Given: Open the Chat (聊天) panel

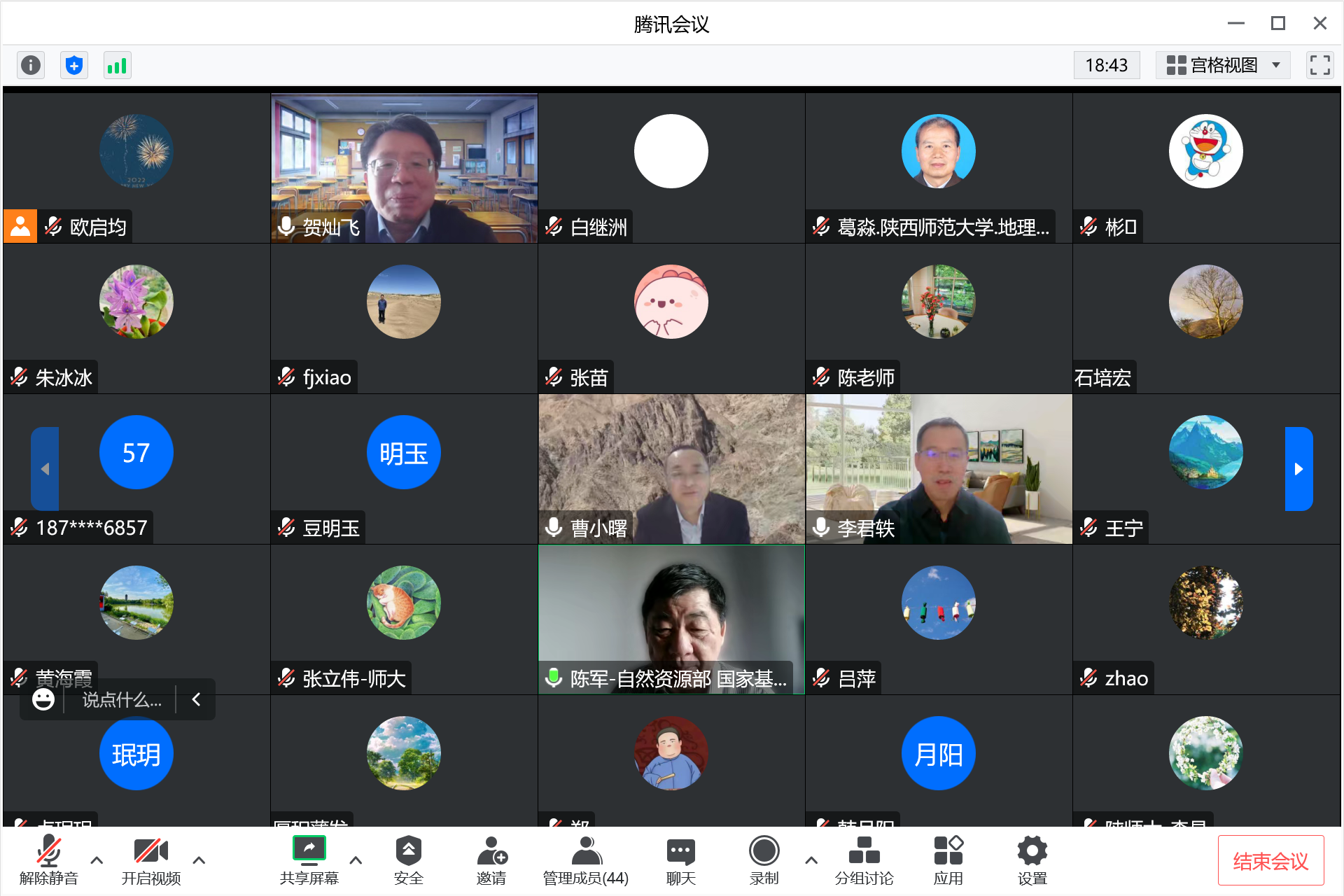Looking at the screenshot, I should (x=680, y=860).
